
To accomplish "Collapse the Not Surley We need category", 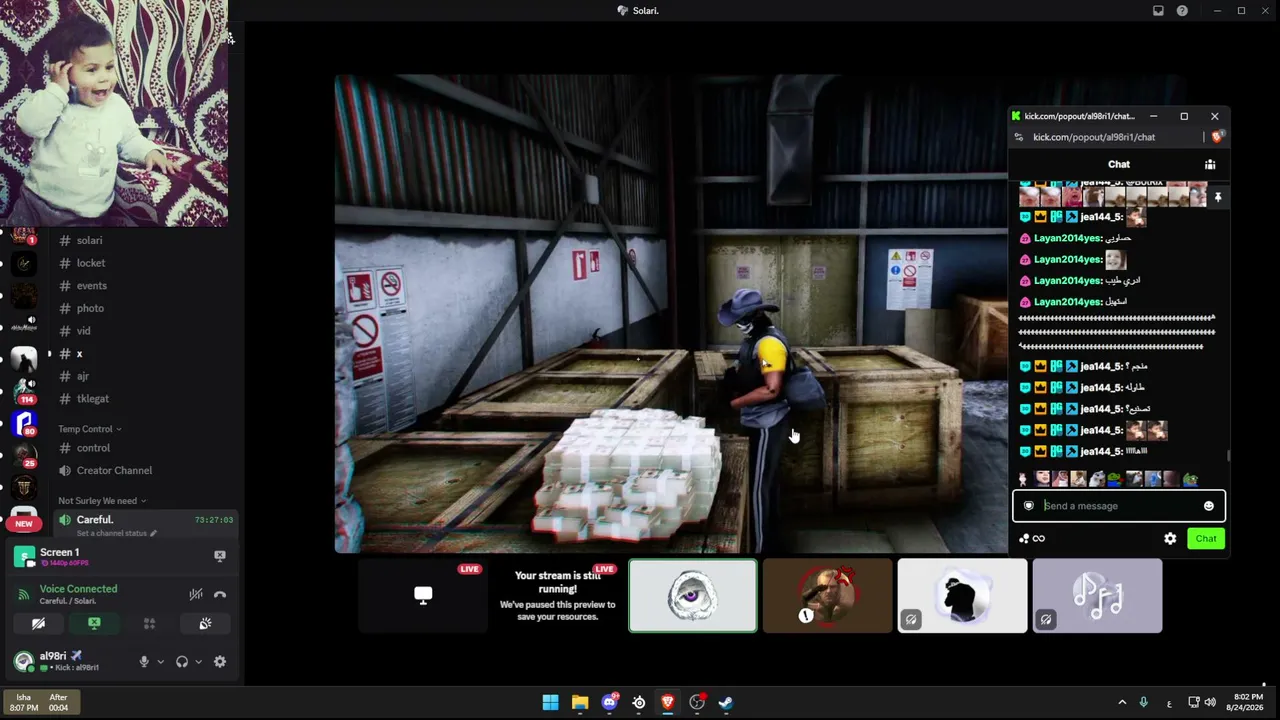I will [x=102, y=500].
